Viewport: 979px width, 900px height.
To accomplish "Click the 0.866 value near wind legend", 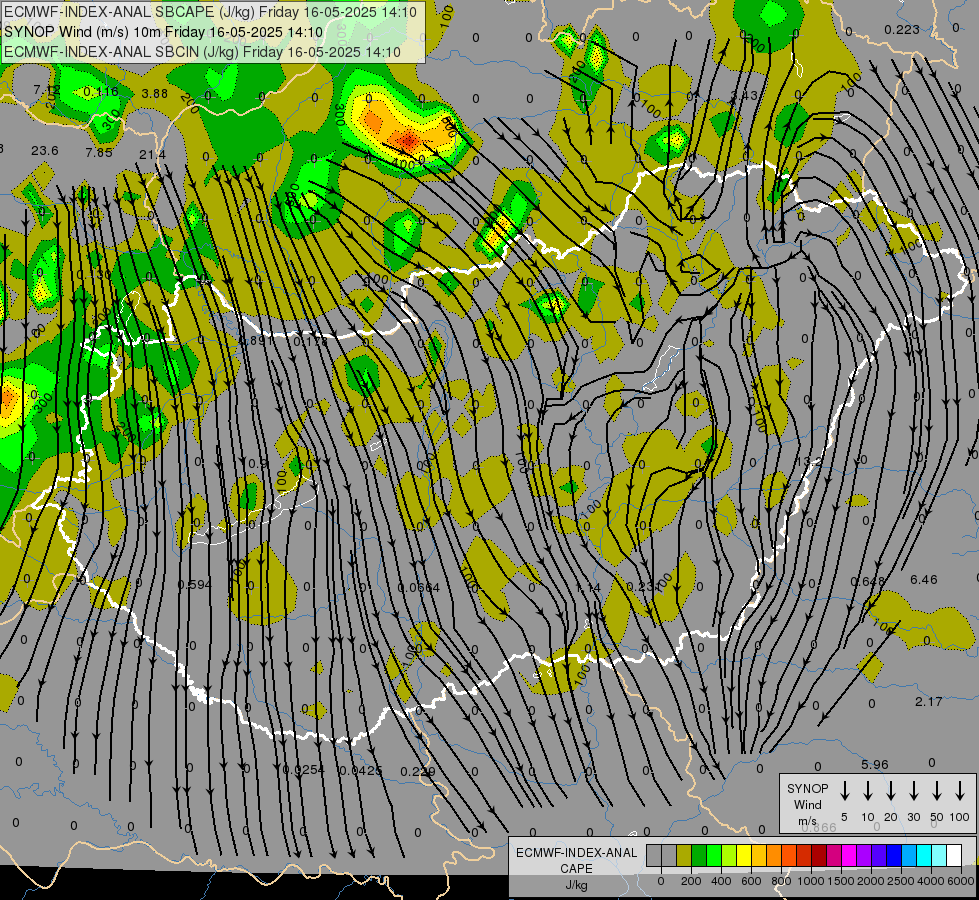I will point(819,828).
